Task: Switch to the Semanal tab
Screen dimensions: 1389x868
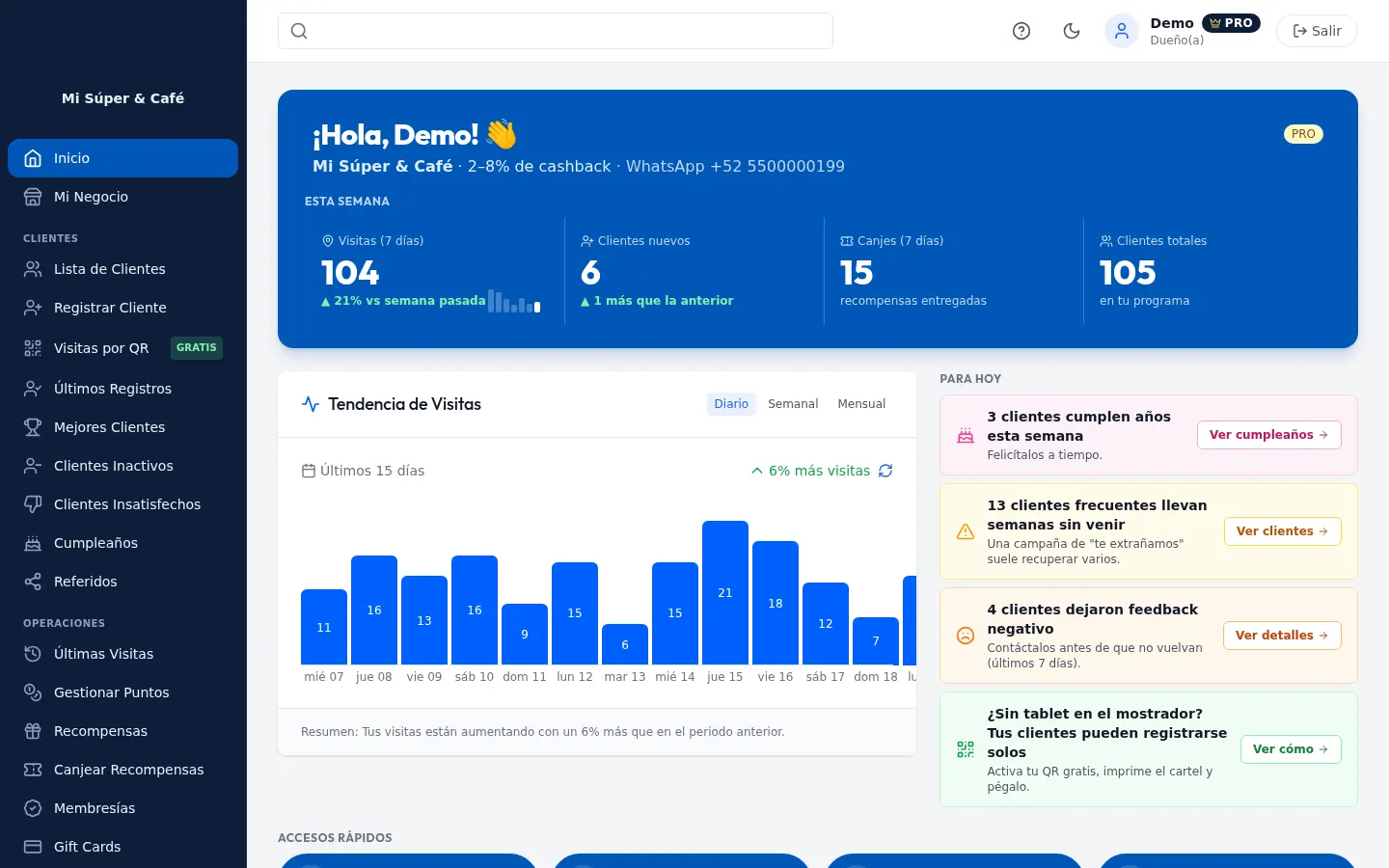Action: pyautogui.click(x=793, y=404)
